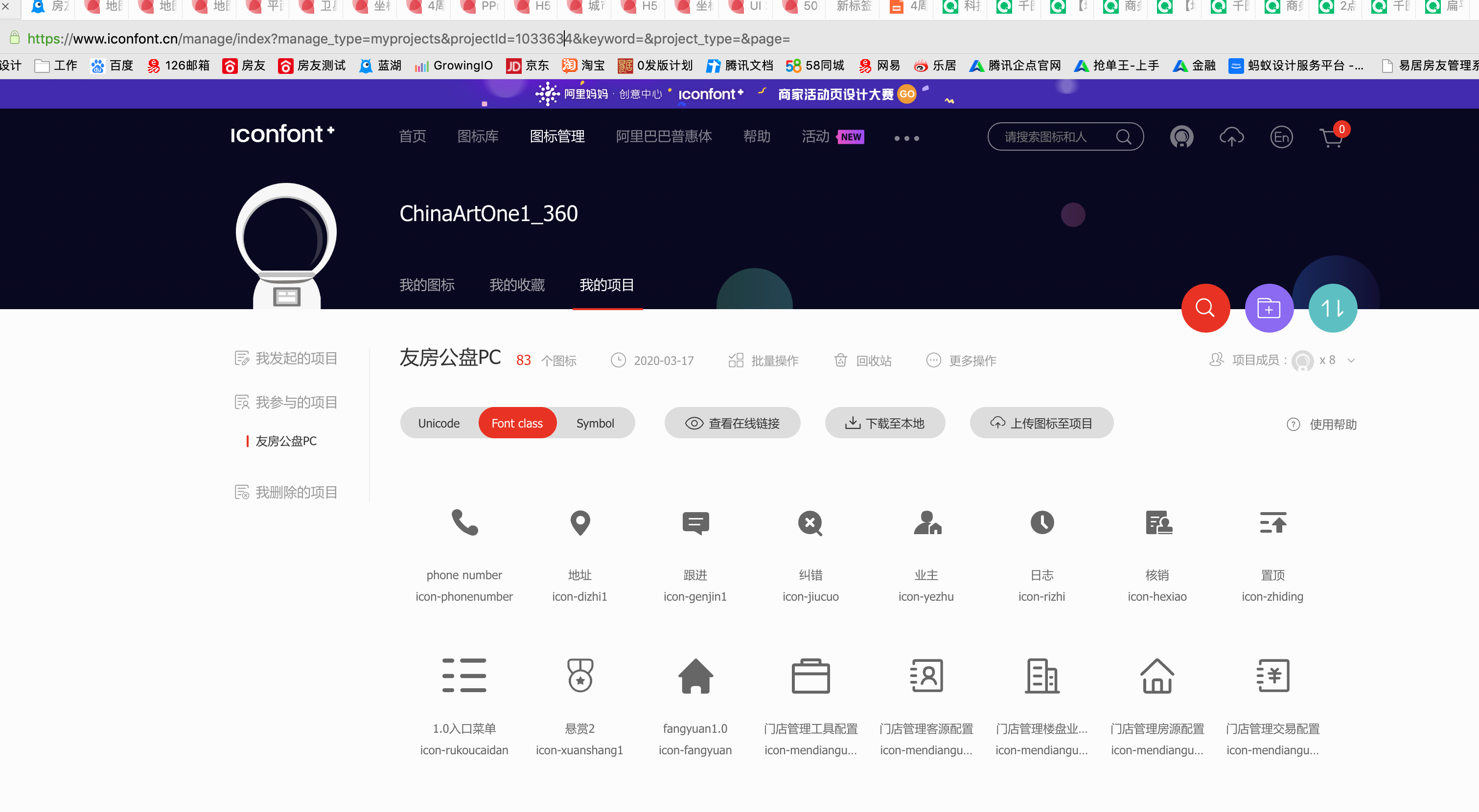The width and height of the screenshot is (1479, 812).
Task: Open the user avatar menu in header
Action: [x=1181, y=137]
